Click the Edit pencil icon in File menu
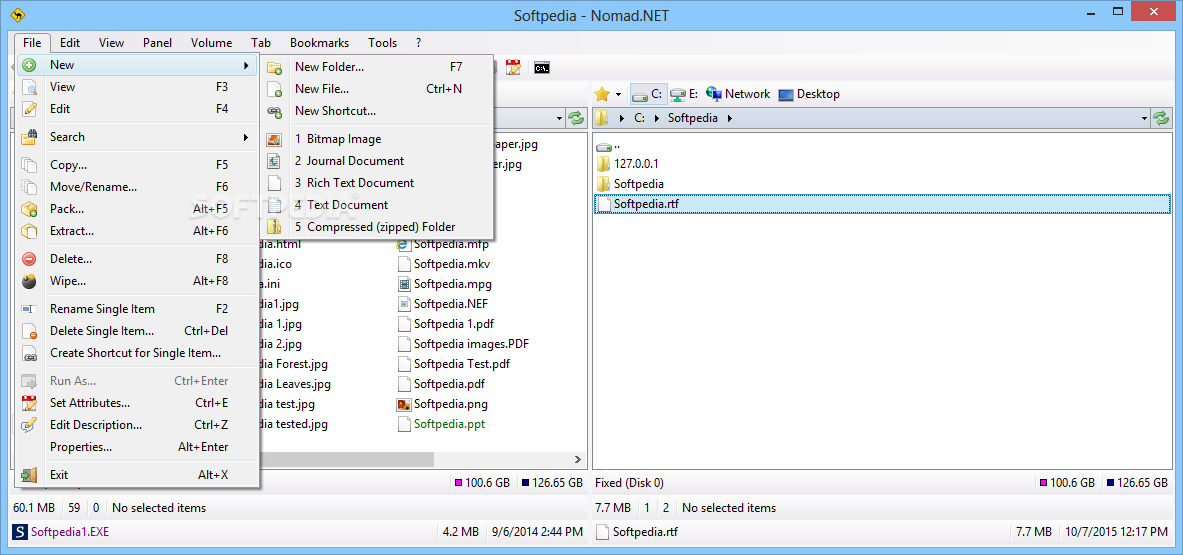Screen dimensions: 1183x555 (29, 109)
